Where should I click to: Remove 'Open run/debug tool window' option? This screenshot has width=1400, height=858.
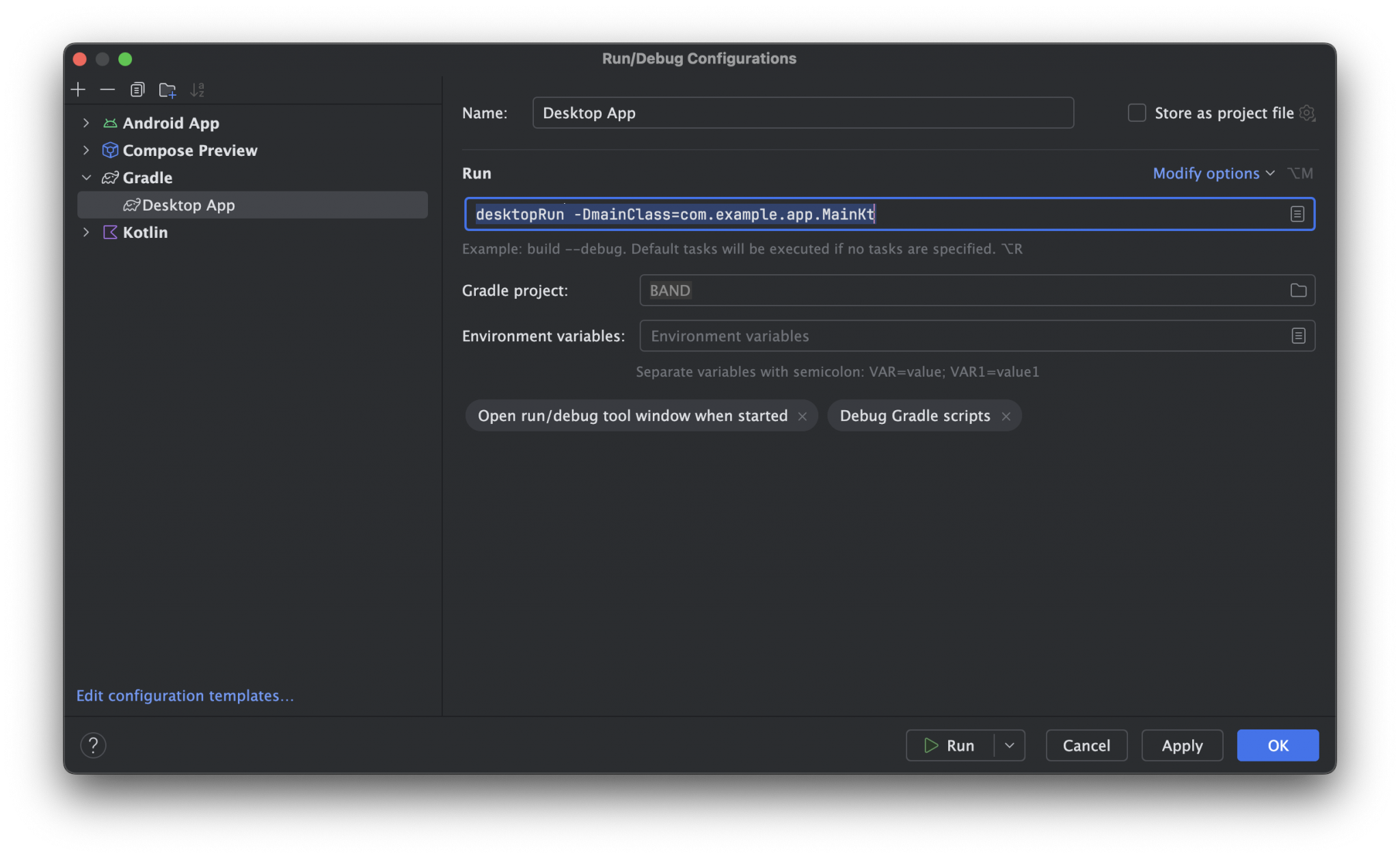[x=803, y=416]
